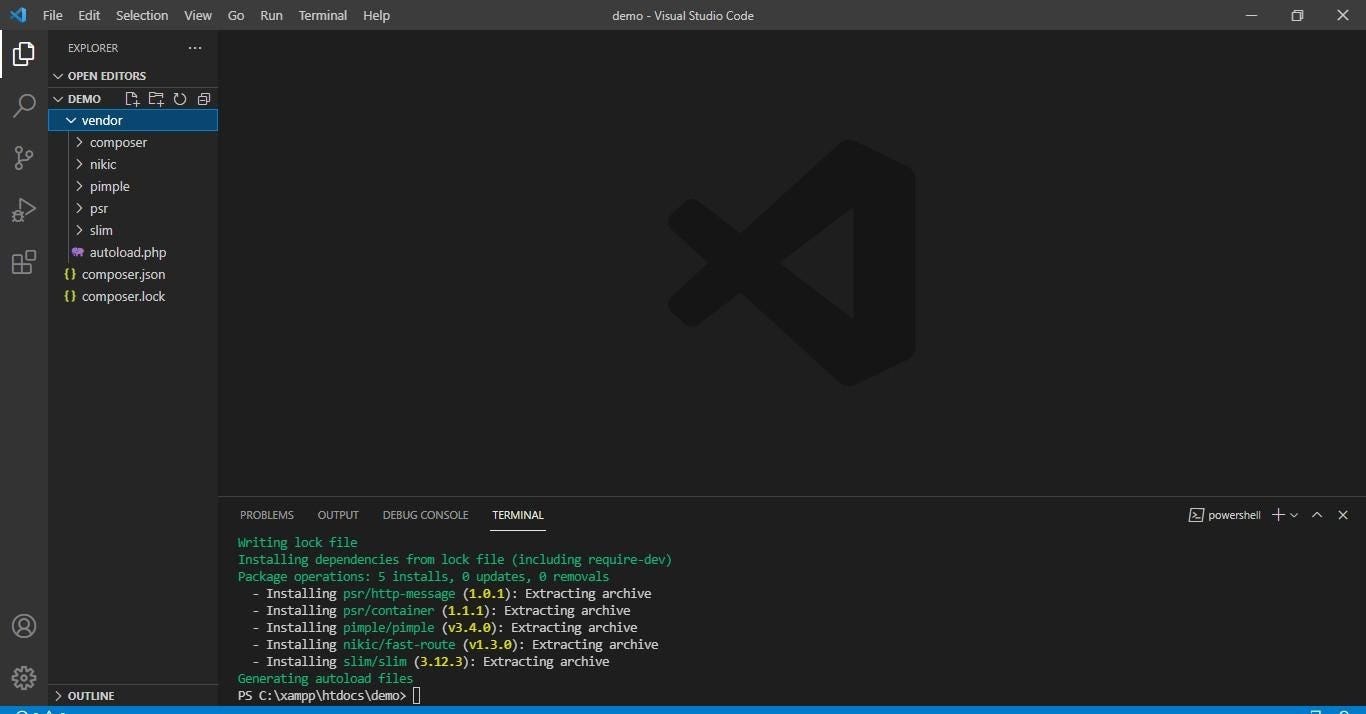Maximize the terminal panel with the up chevron

[1317, 515]
